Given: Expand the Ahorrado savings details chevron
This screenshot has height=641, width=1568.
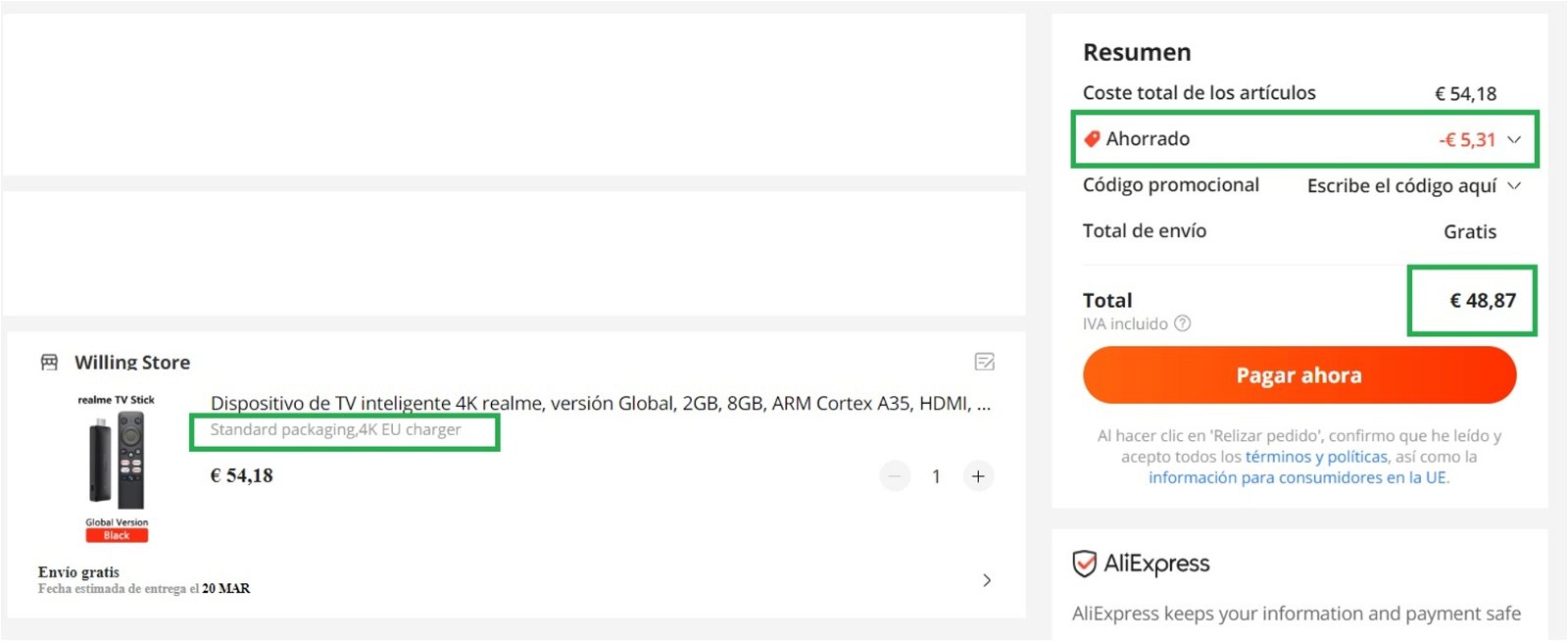Looking at the screenshot, I should click(1514, 139).
